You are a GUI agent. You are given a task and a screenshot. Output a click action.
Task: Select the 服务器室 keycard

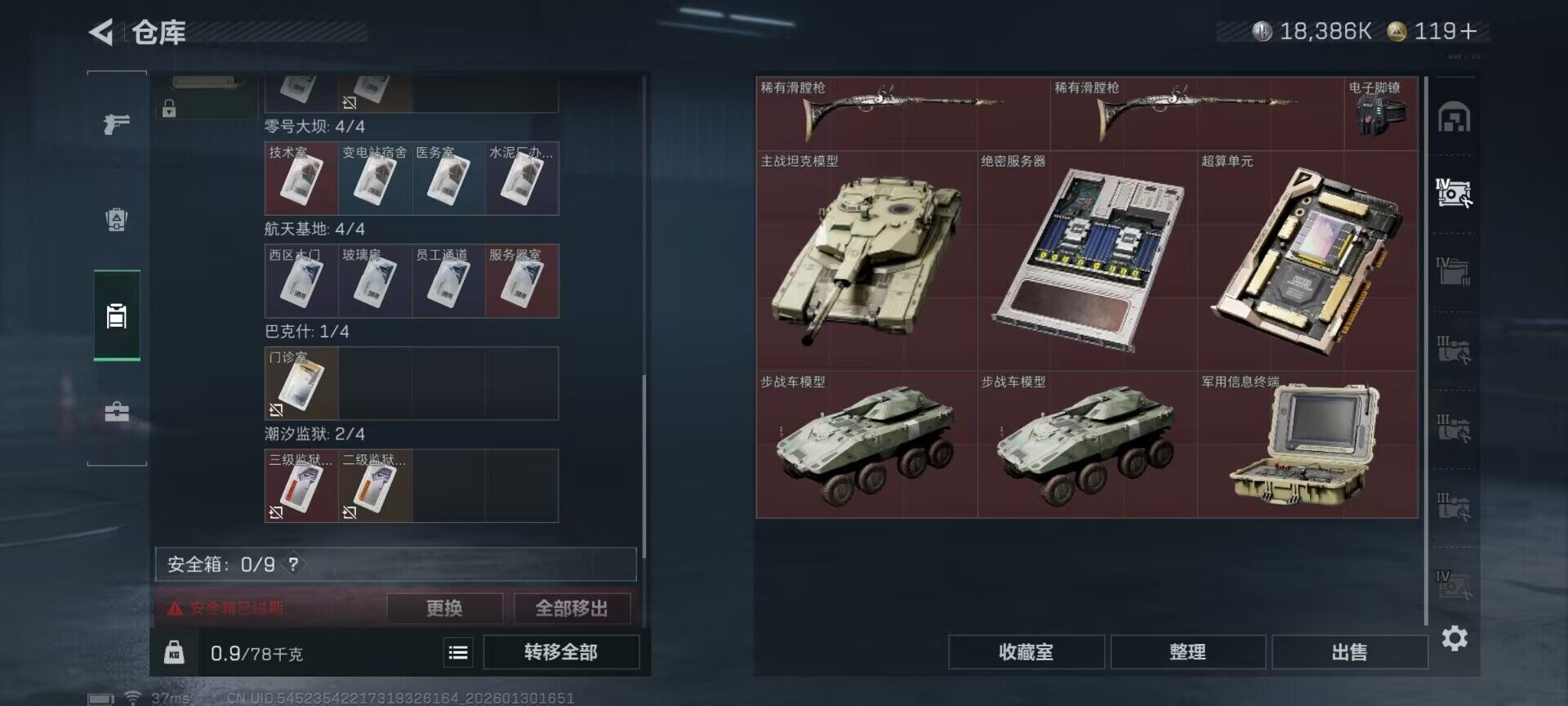point(523,280)
